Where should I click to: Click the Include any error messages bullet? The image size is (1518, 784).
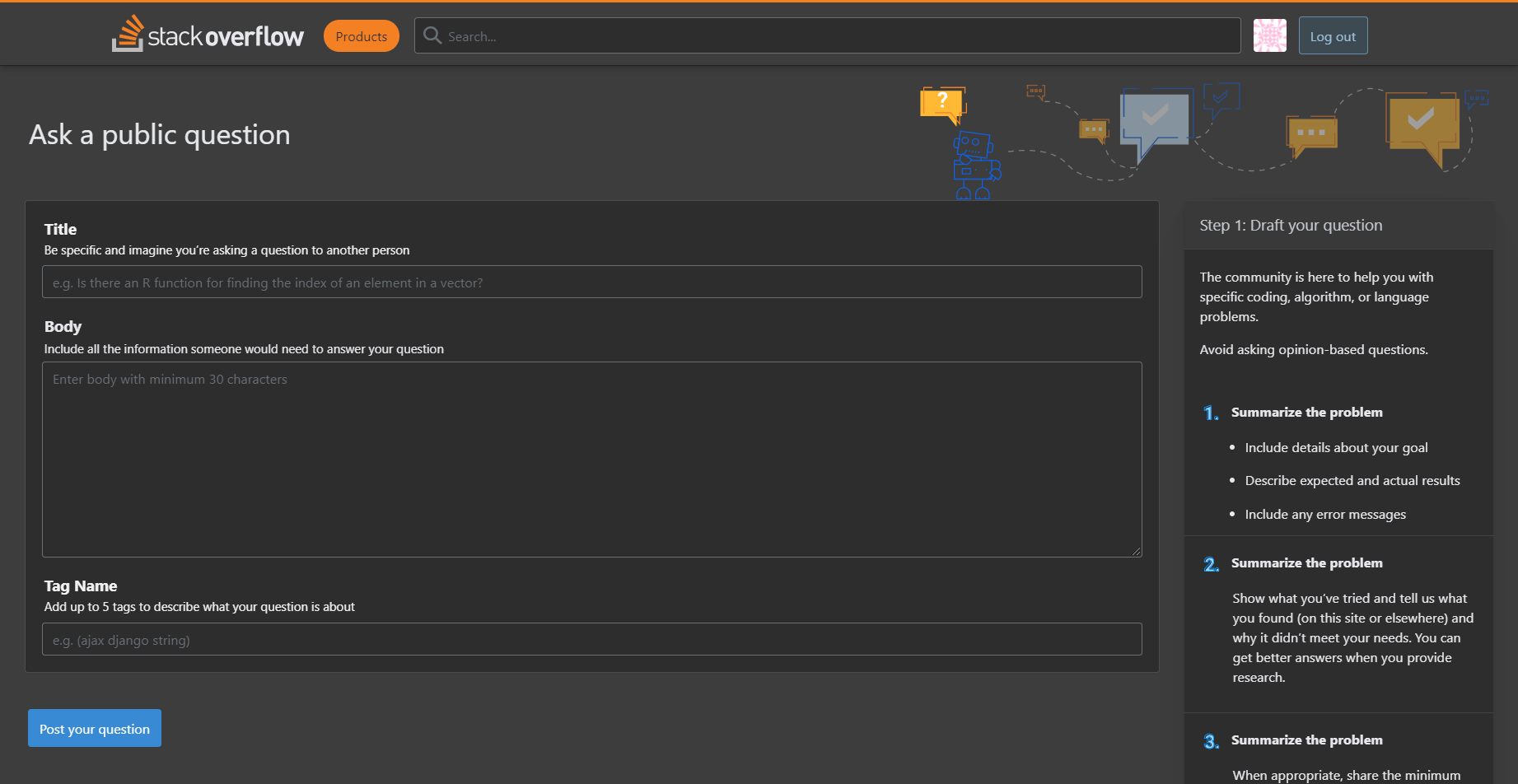click(1324, 514)
